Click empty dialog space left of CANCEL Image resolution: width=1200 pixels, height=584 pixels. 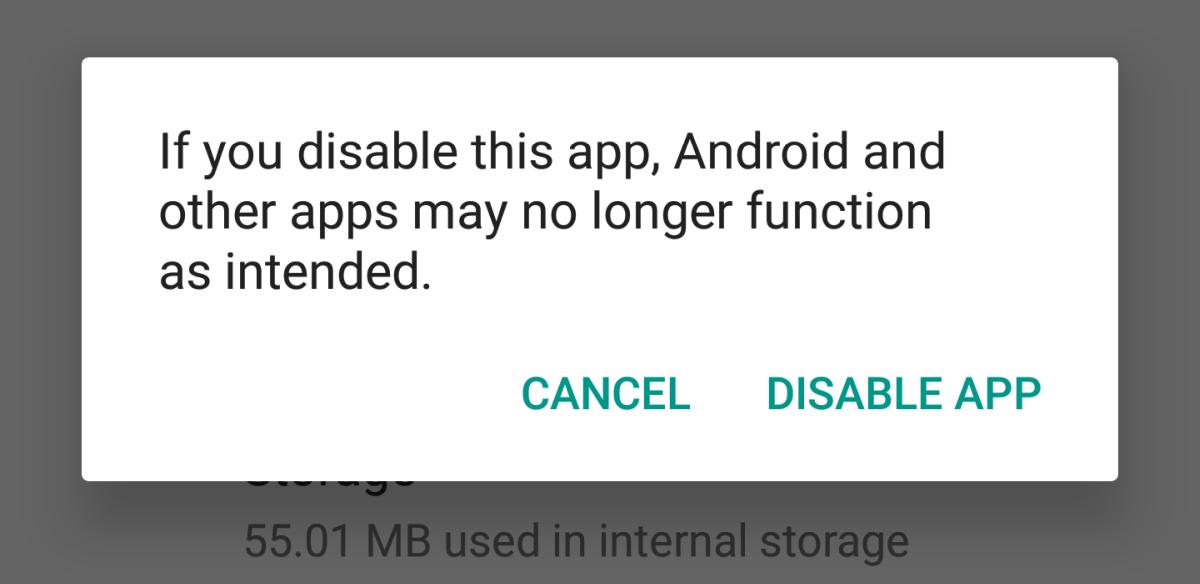300,393
